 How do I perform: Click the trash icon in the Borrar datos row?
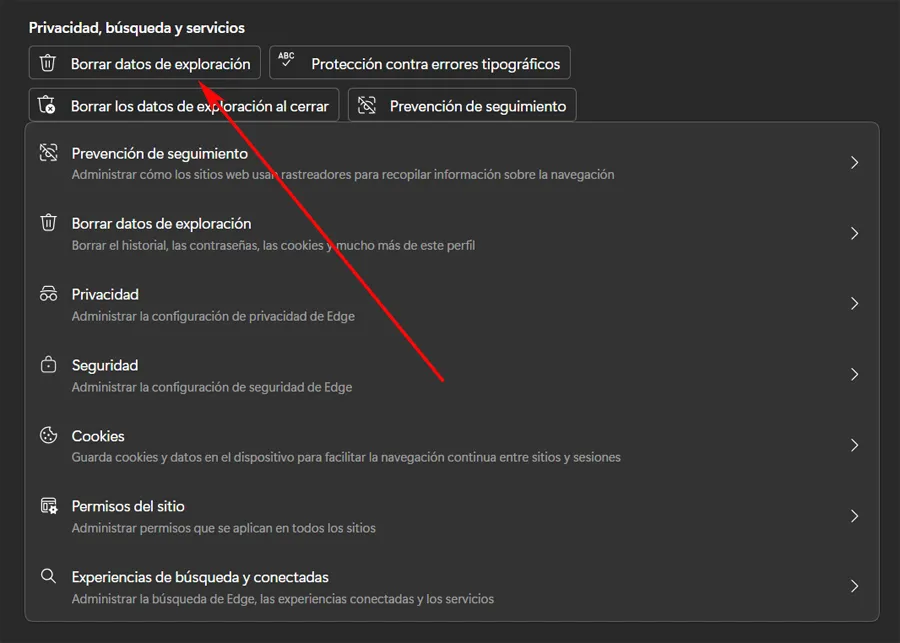point(47,223)
